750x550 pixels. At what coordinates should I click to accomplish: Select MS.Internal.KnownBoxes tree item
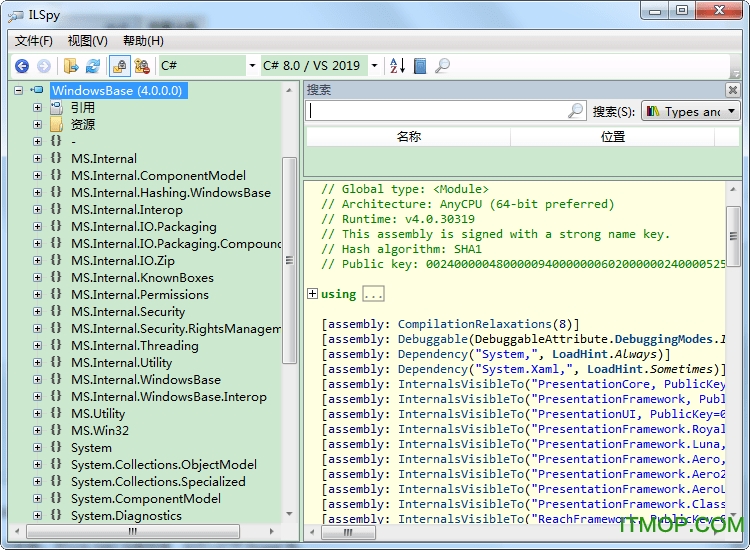[143, 277]
